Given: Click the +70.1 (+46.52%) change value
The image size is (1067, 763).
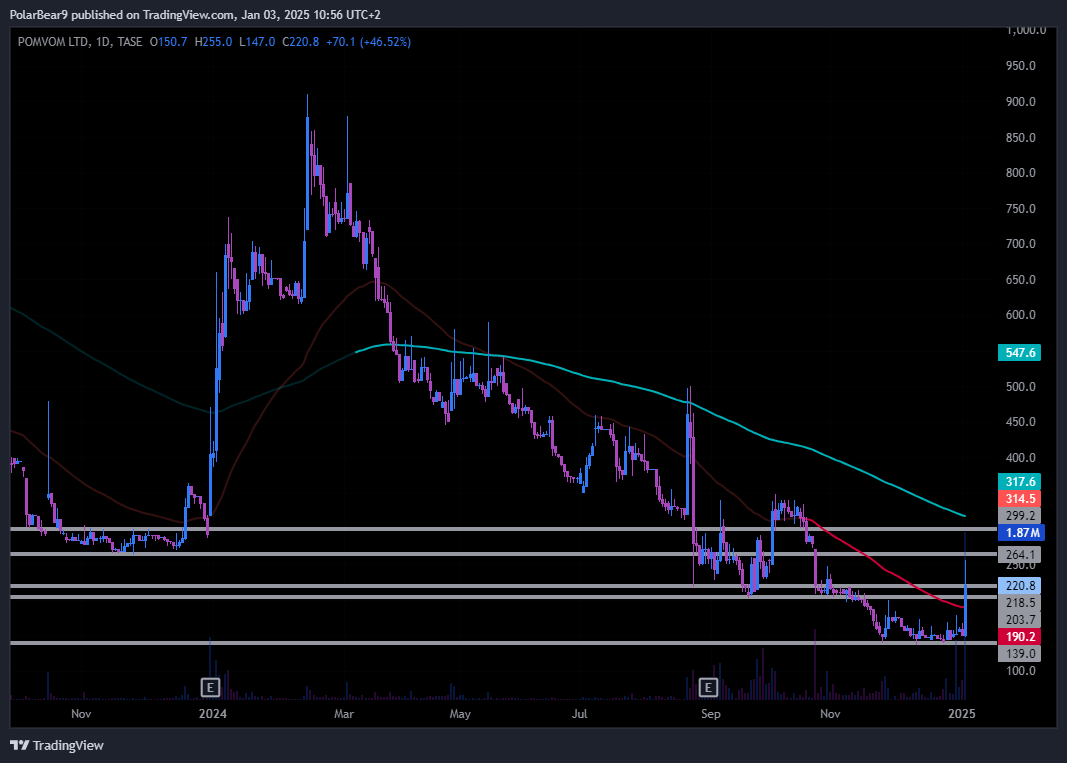Looking at the screenshot, I should (x=368, y=42).
